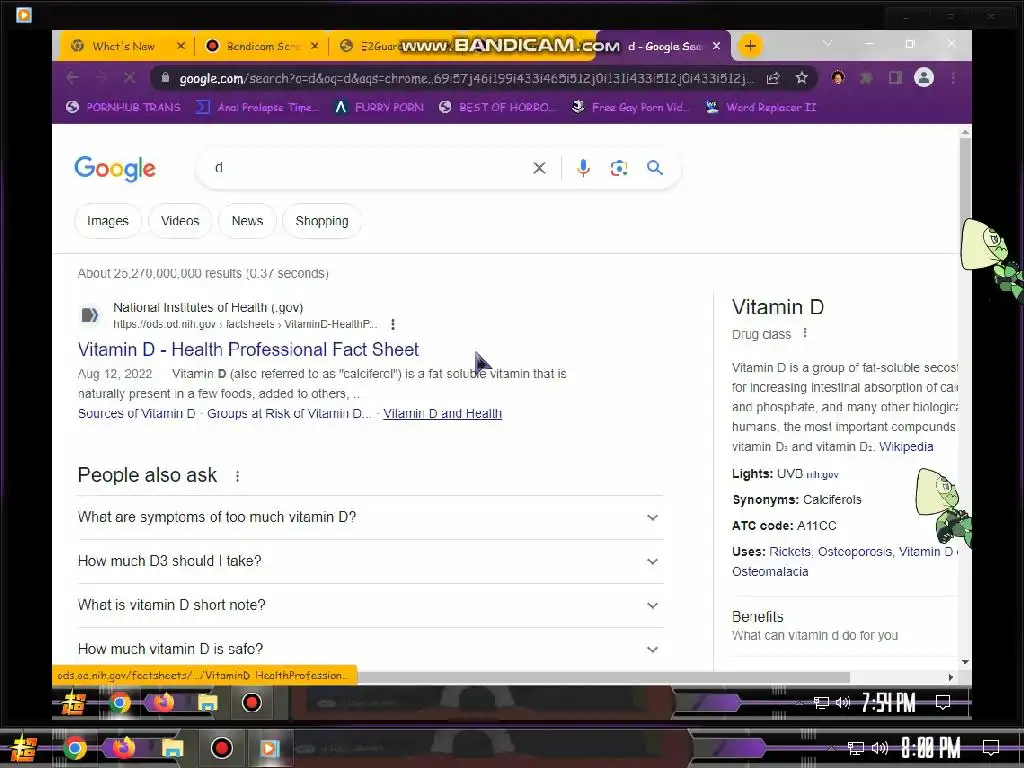
Task: Open the extensions puzzle piece menu
Action: tap(866, 78)
